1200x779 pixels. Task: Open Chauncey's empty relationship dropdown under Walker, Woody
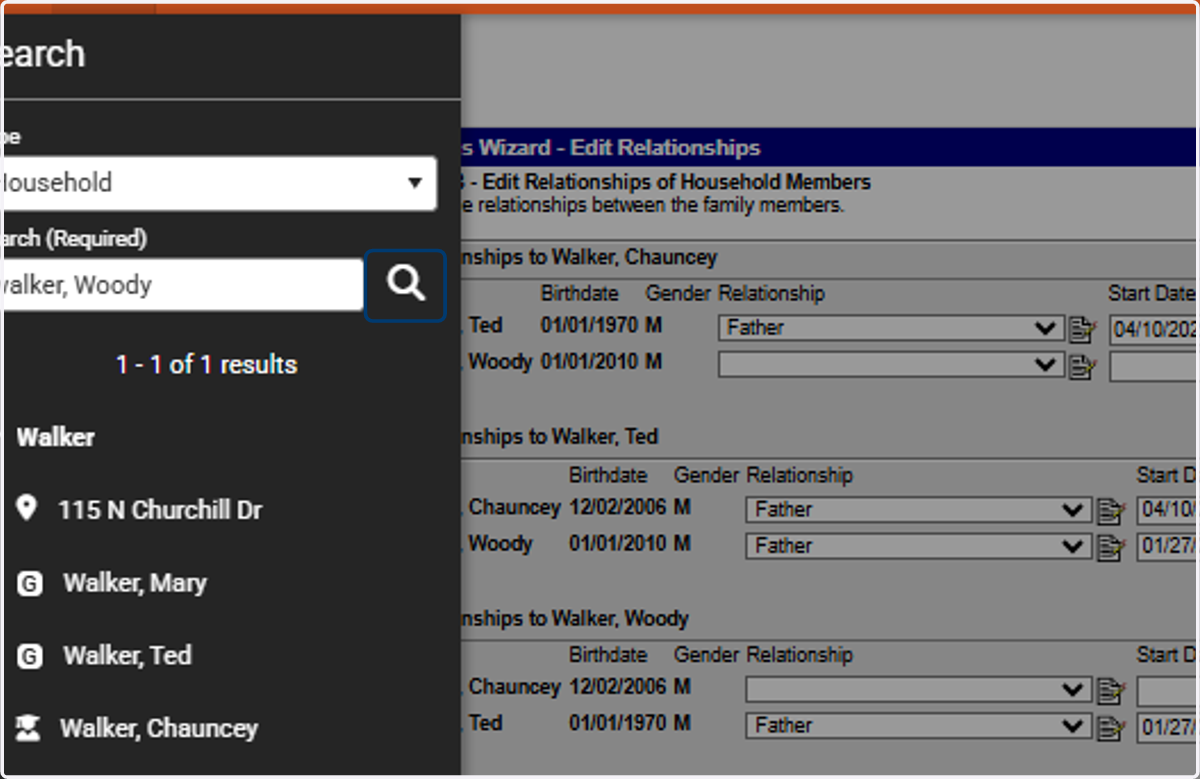919,690
